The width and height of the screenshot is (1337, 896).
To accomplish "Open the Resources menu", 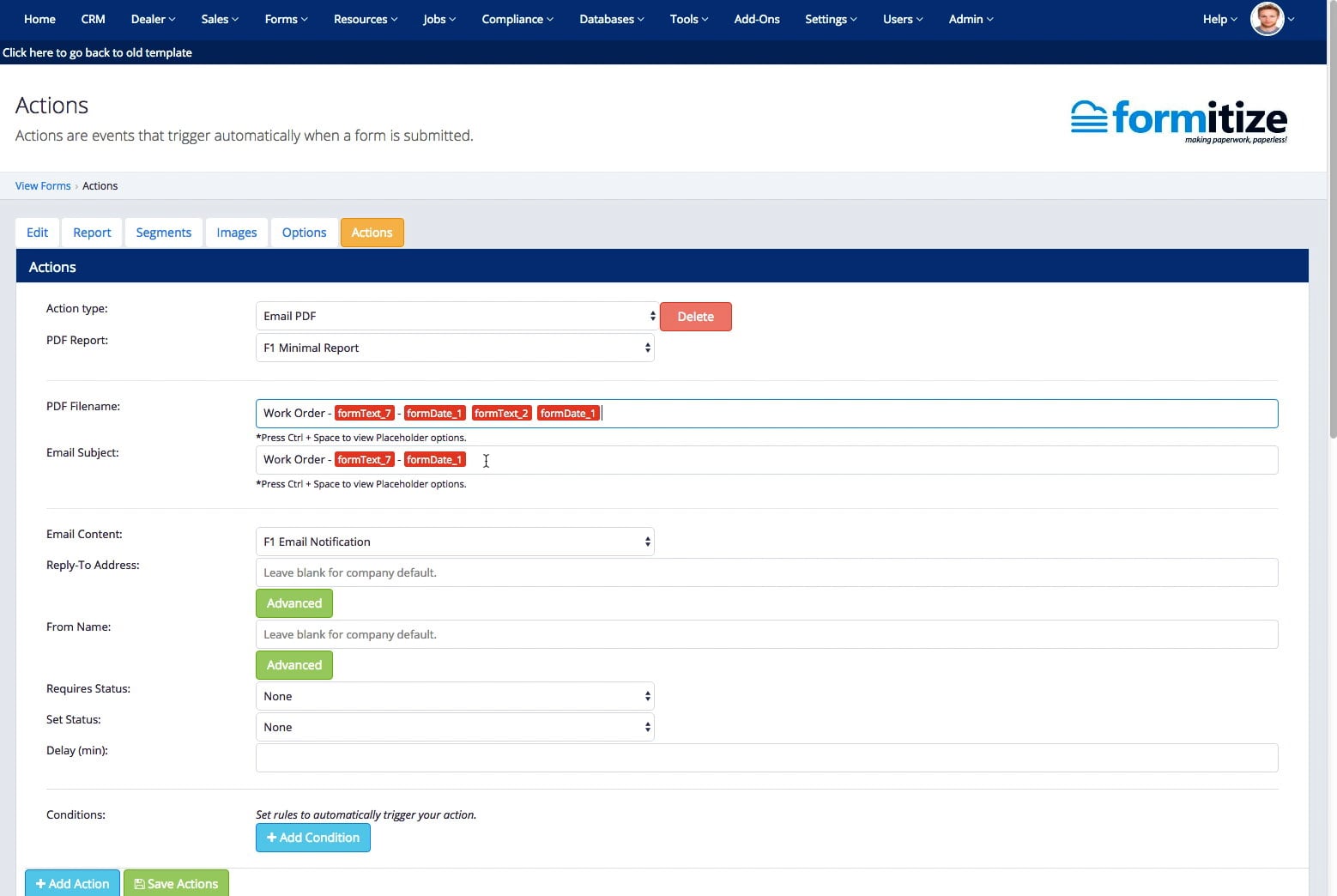I will click(366, 19).
